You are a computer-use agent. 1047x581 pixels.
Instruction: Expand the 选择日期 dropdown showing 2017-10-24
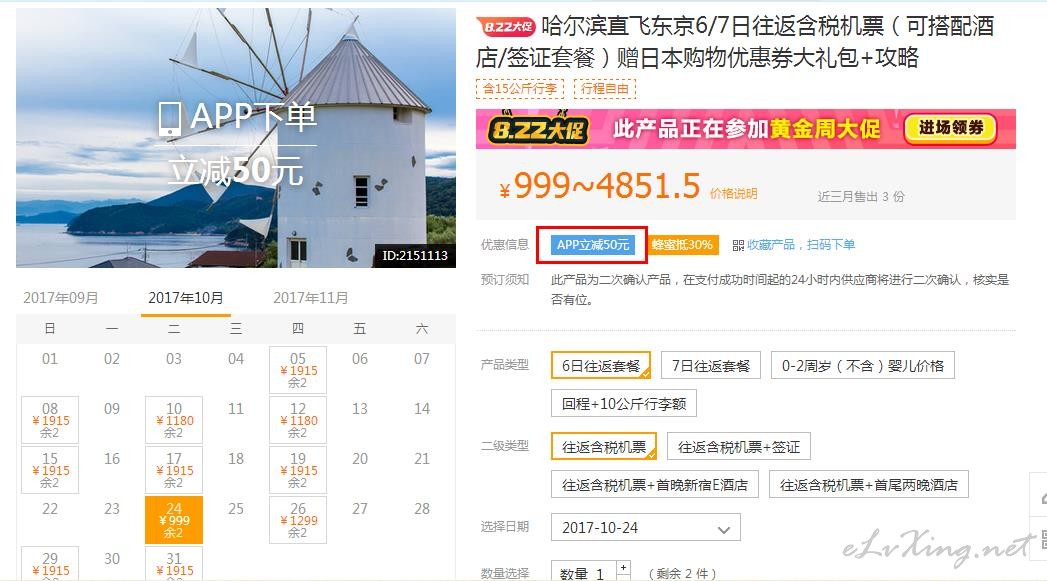pos(646,528)
